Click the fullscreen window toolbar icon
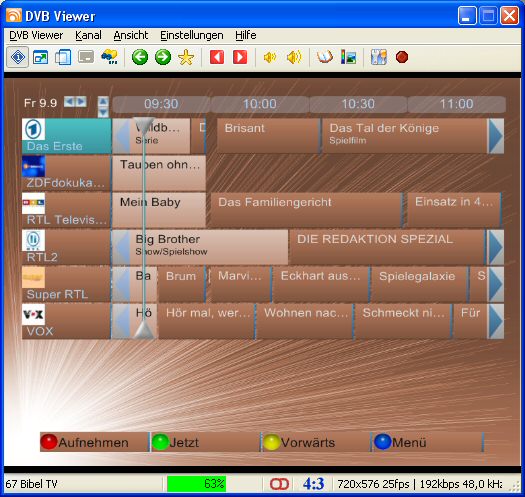The image size is (525, 497). coord(41,57)
